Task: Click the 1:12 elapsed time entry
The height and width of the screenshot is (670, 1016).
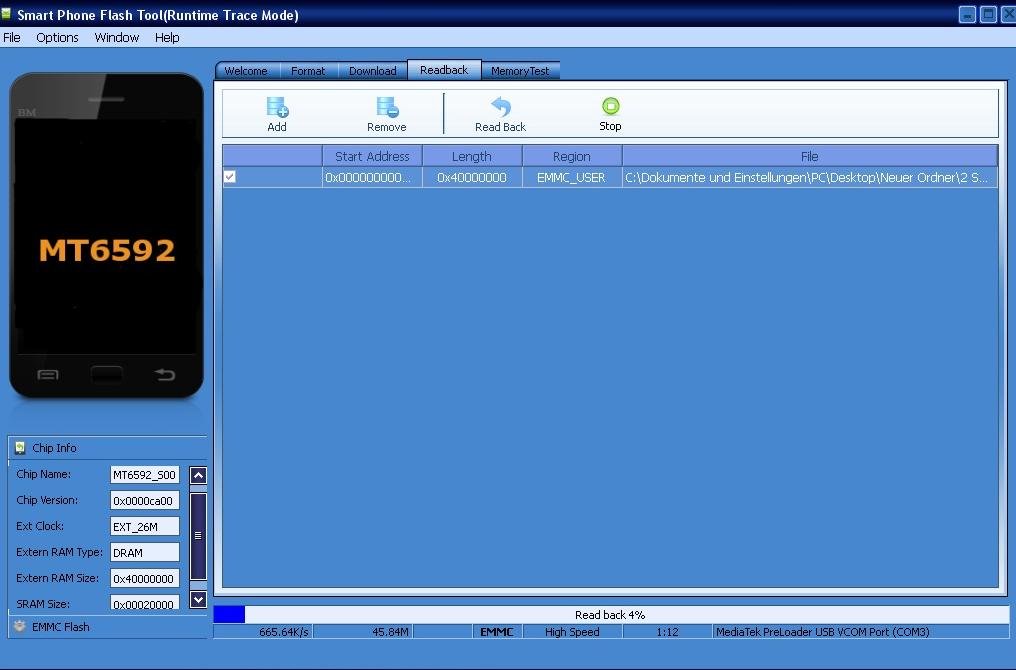Action: coord(667,632)
